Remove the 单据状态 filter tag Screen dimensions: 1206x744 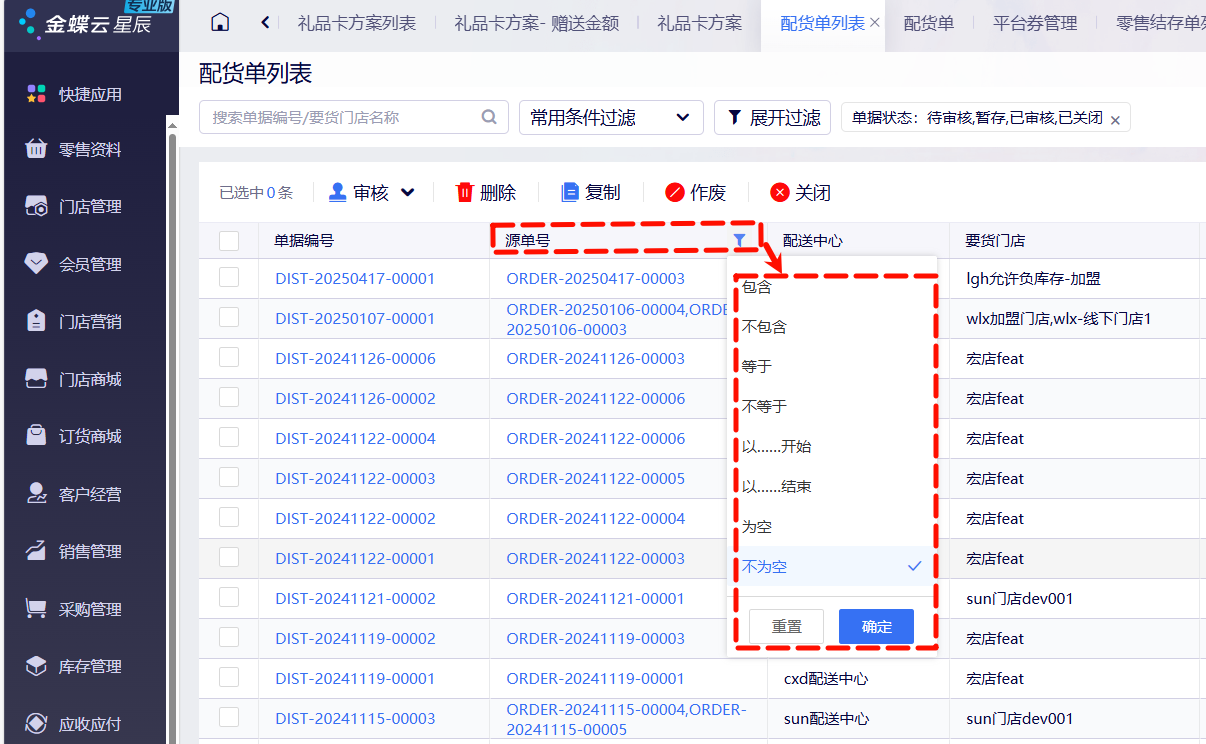[1115, 120]
